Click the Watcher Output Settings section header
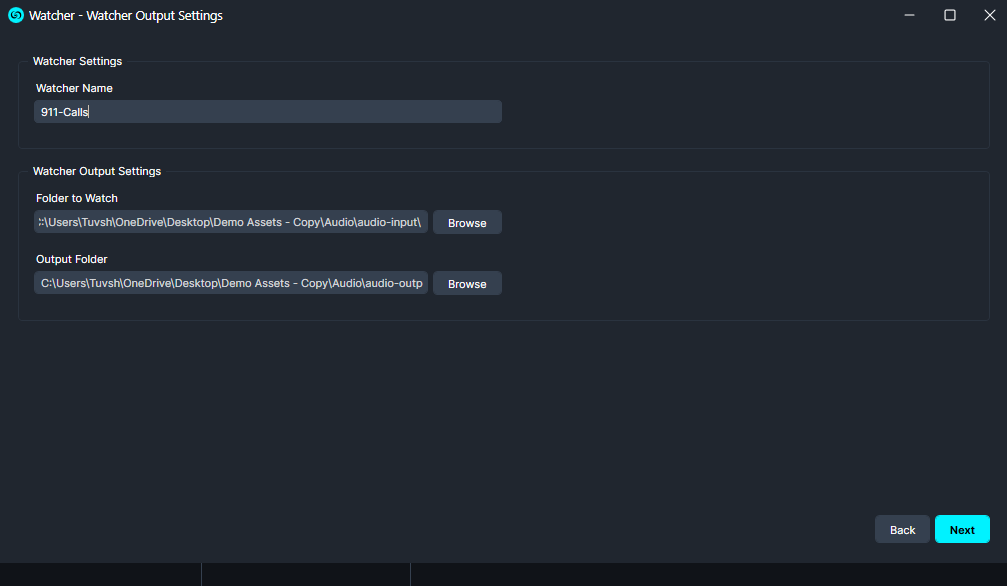The height and width of the screenshot is (586, 1007). click(x=96, y=171)
